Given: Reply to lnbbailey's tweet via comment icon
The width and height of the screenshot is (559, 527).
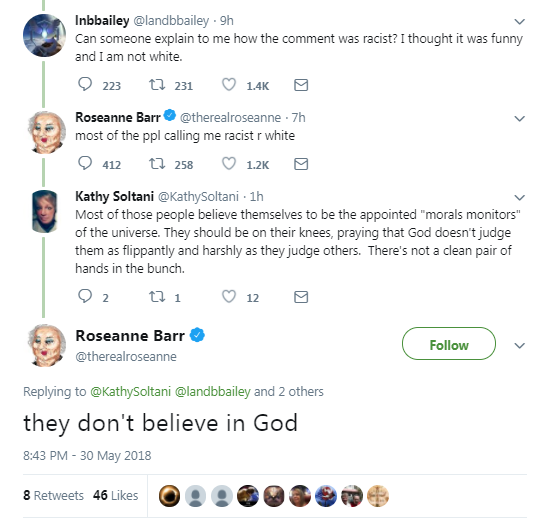Looking at the screenshot, I should [85, 85].
